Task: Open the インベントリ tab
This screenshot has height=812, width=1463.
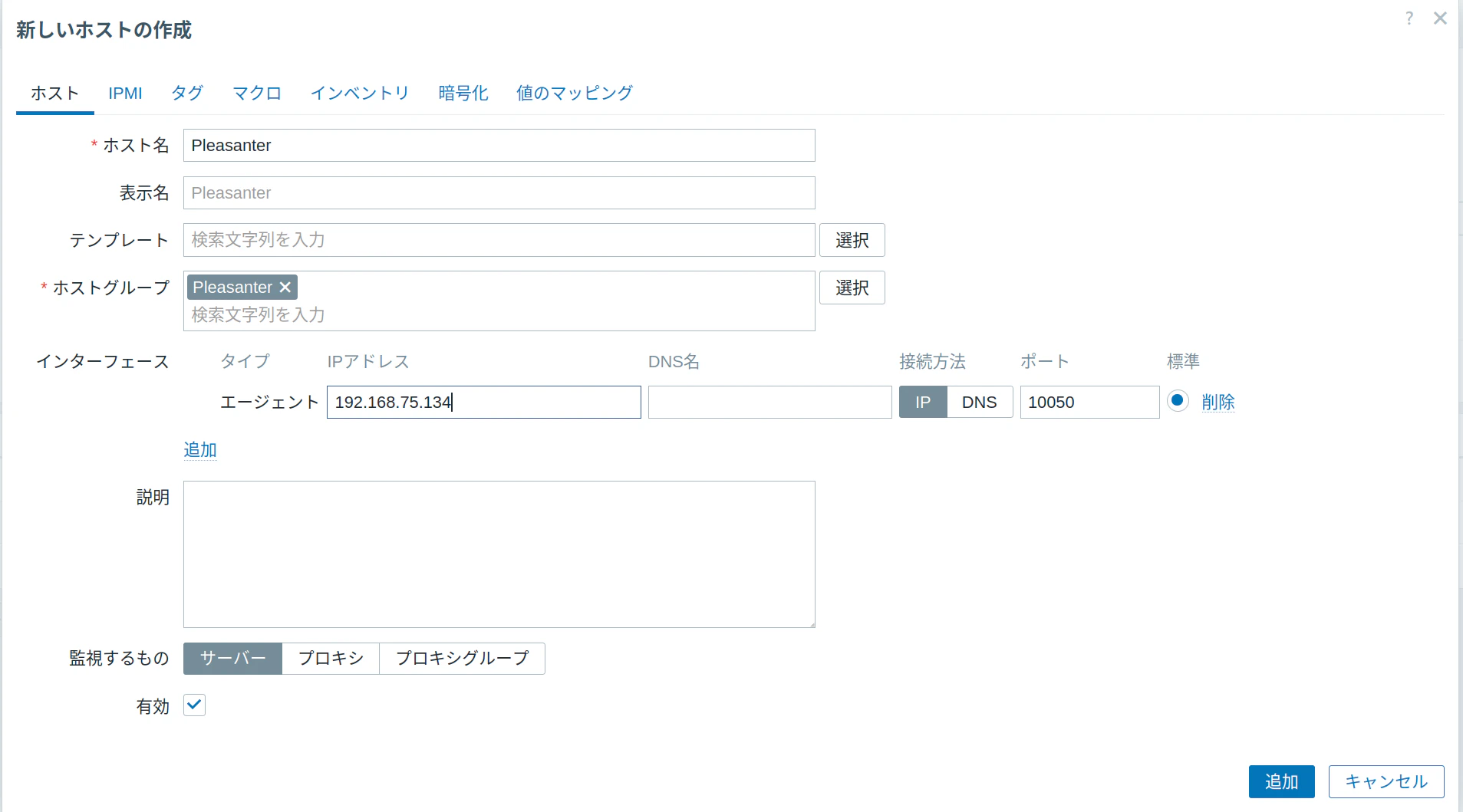Action: point(360,94)
